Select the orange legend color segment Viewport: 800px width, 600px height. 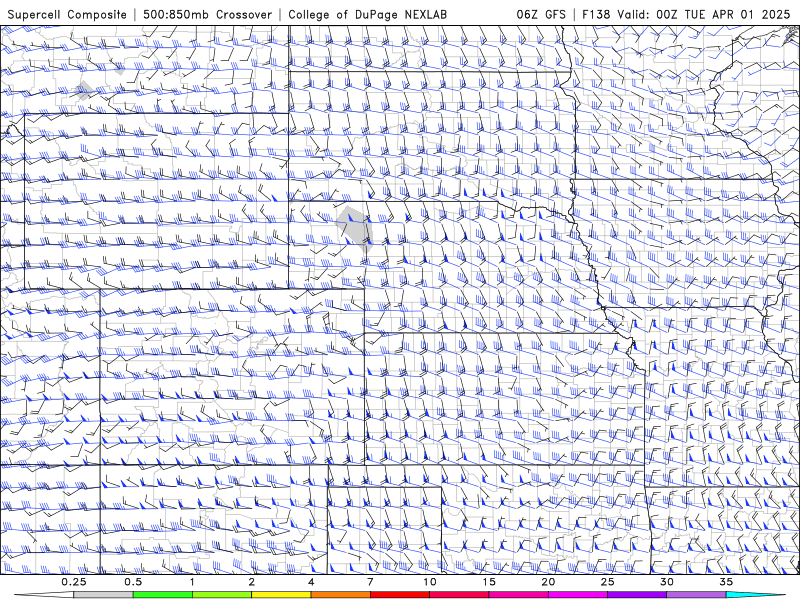click(x=340, y=595)
